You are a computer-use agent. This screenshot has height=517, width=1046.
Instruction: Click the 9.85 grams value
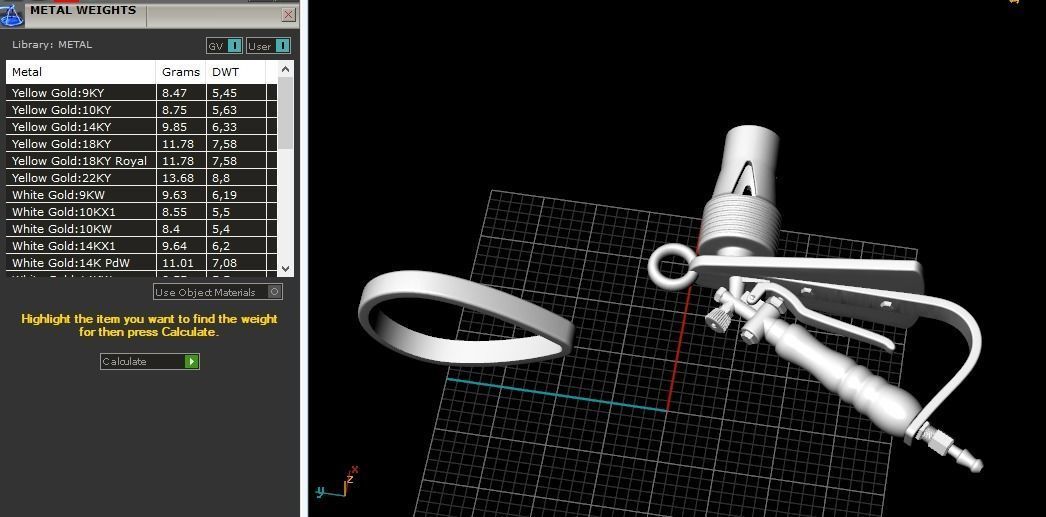click(174, 127)
